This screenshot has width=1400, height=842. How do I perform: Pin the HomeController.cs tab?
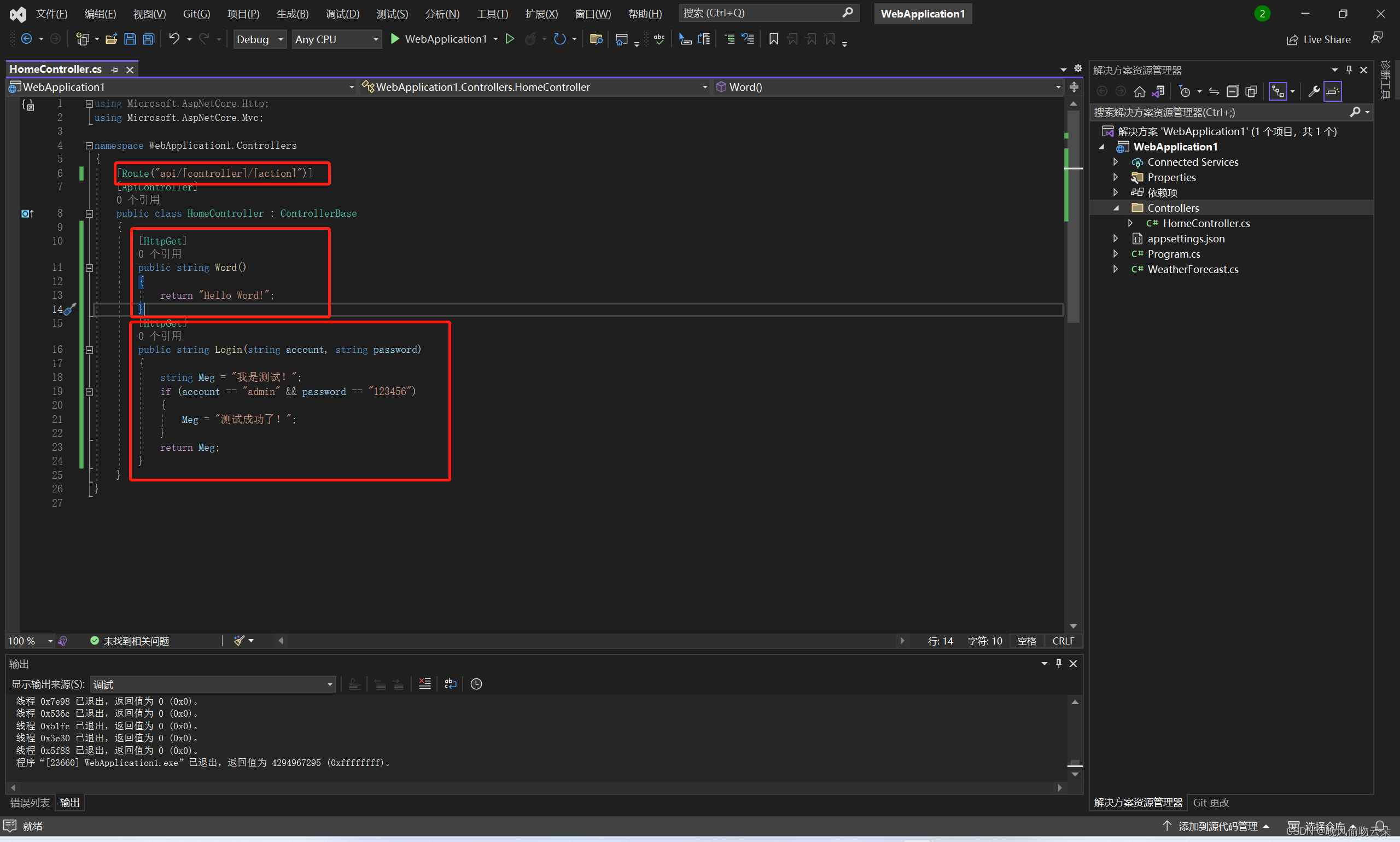pyautogui.click(x=114, y=70)
